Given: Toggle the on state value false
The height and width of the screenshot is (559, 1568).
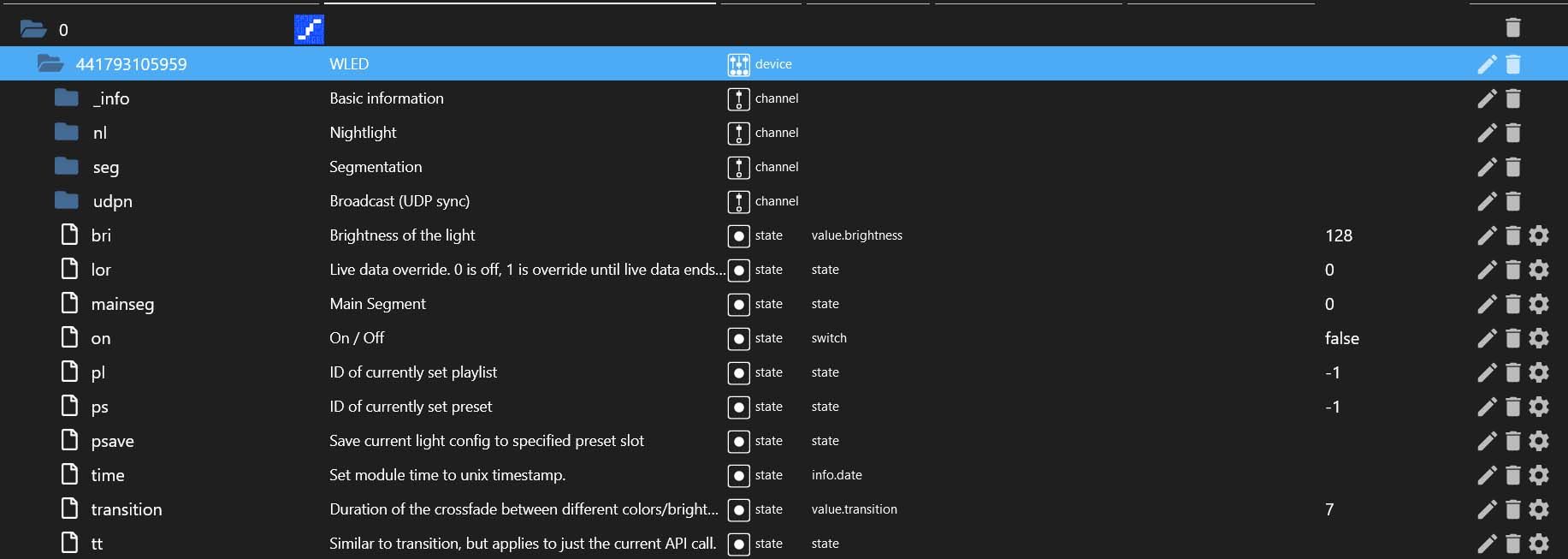Looking at the screenshot, I should pyautogui.click(x=1341, y=338).
